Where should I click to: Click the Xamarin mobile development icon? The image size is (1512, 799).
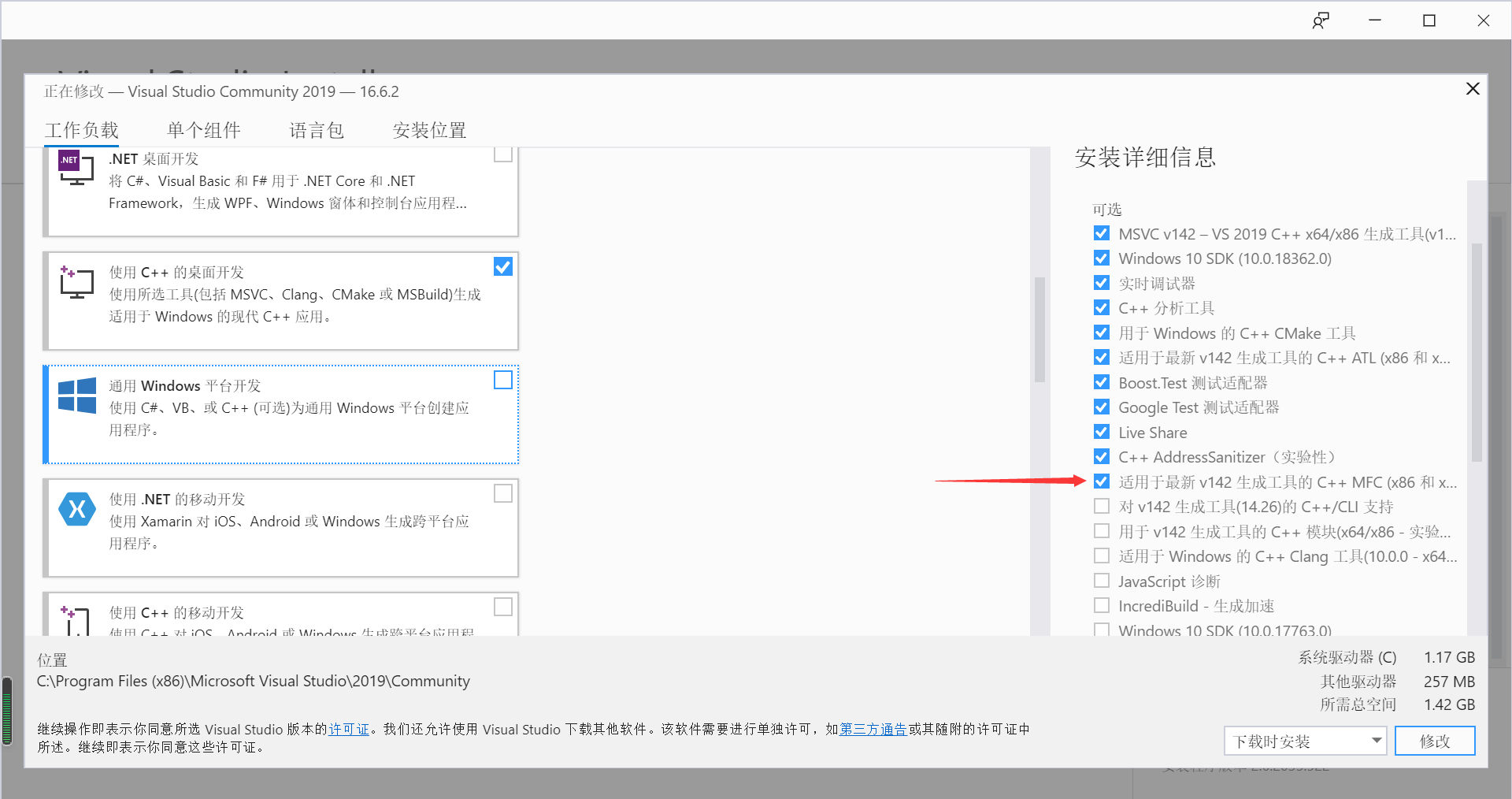point(77,509)
